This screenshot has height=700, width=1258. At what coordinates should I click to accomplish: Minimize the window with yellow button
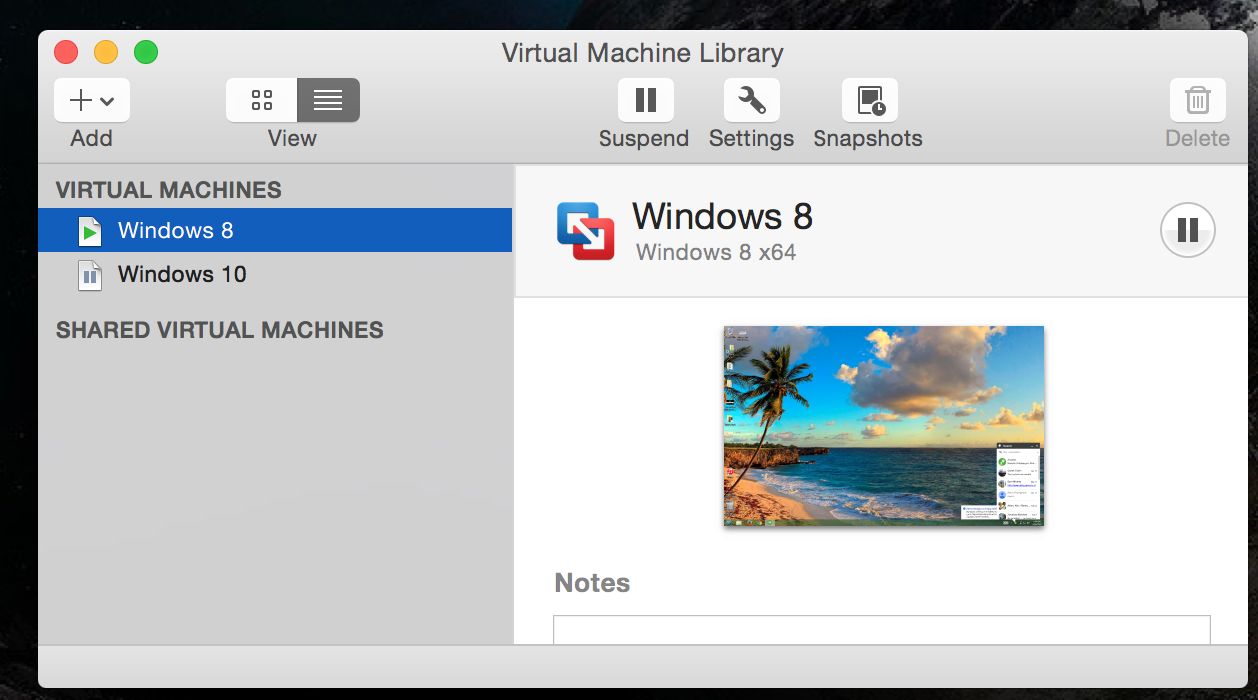tap(106, 52)
